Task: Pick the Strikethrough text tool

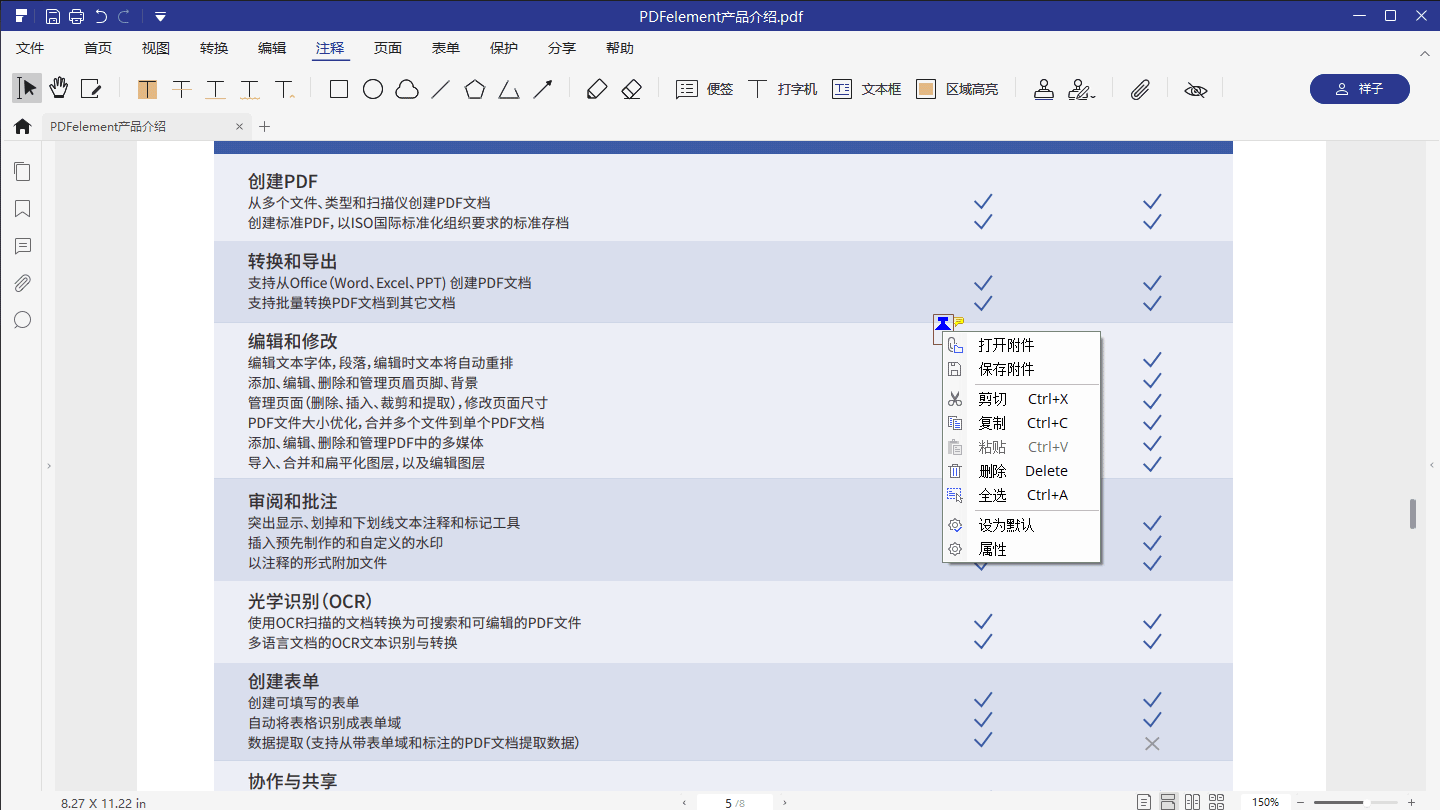Action: 182,89
